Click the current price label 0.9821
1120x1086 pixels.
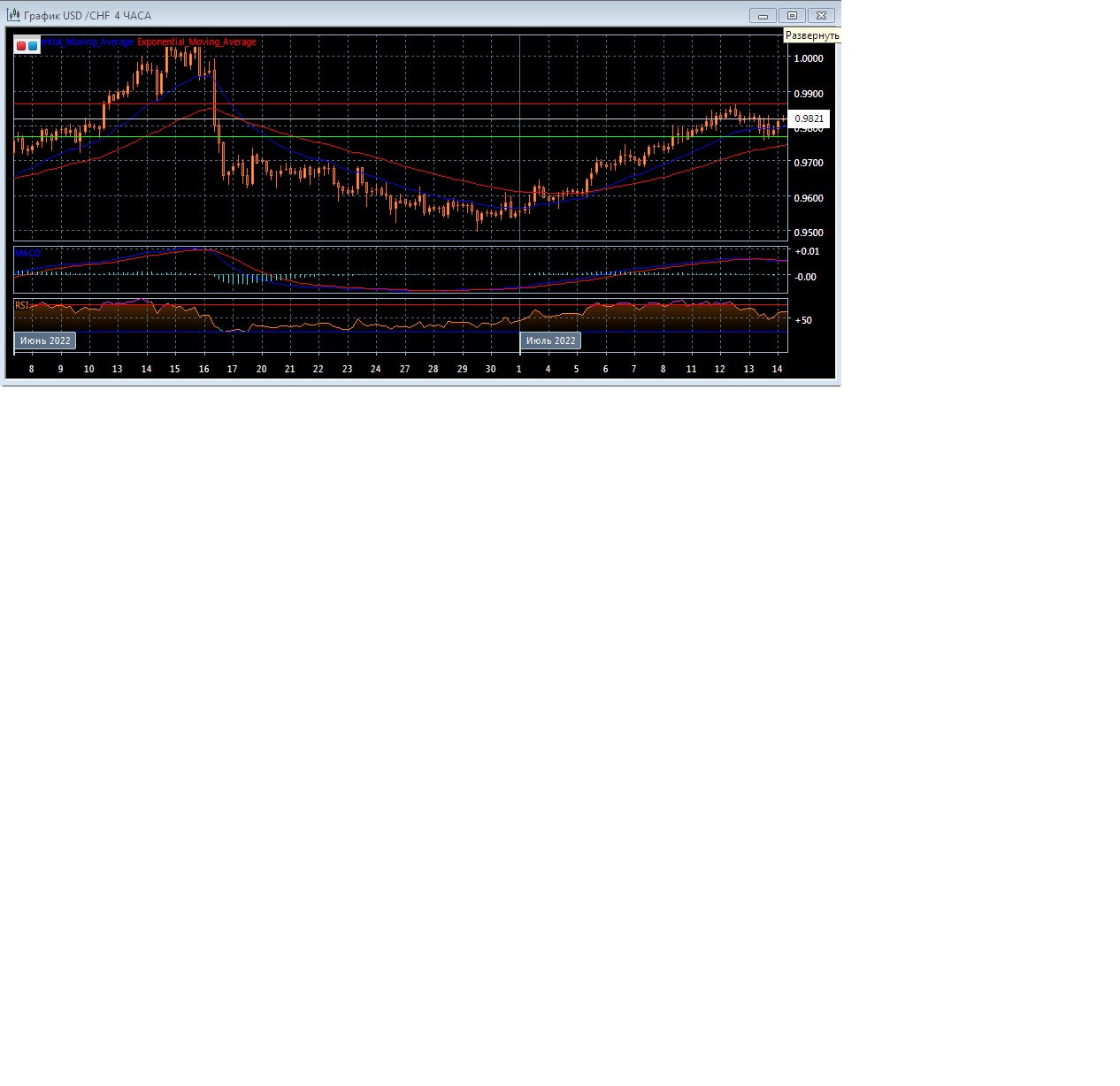pos(809,119)
